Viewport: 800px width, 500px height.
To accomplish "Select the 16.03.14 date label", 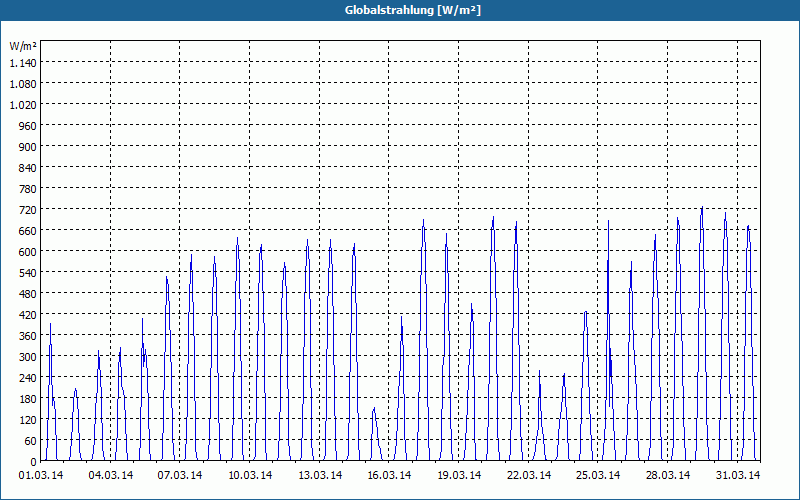I will (389, 476).
